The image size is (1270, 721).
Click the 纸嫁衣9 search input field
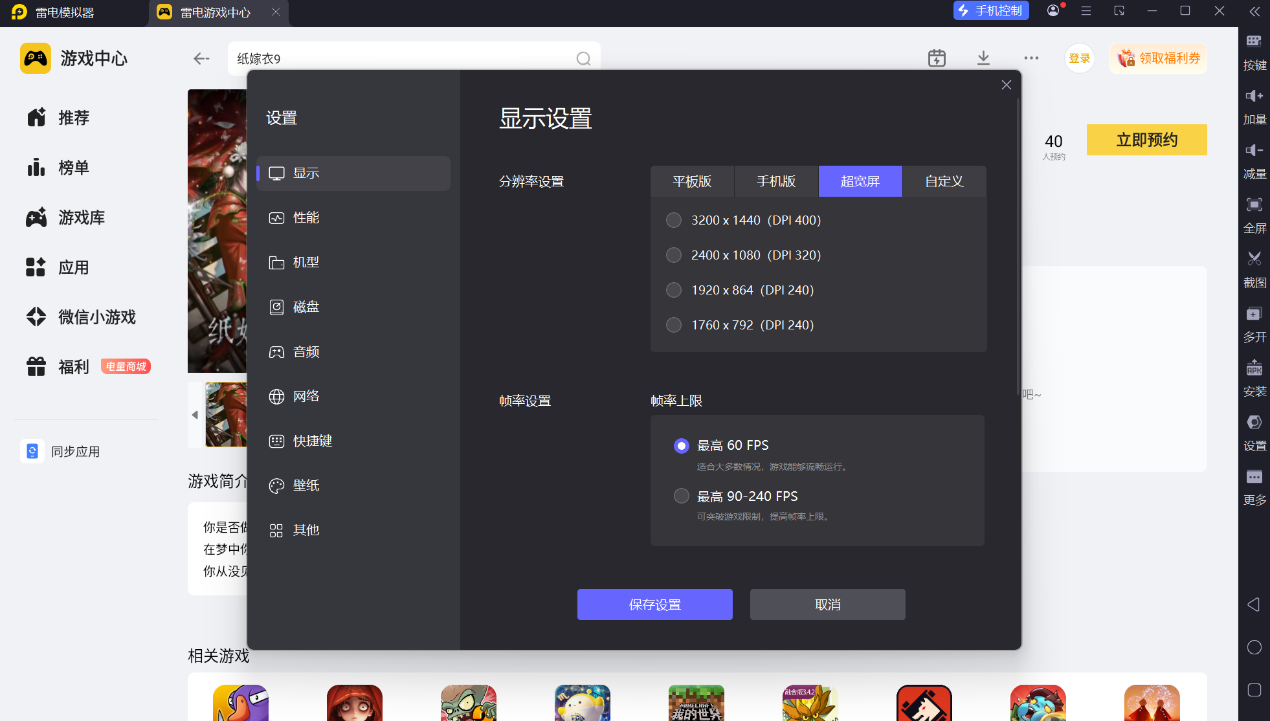pos(403,59)
